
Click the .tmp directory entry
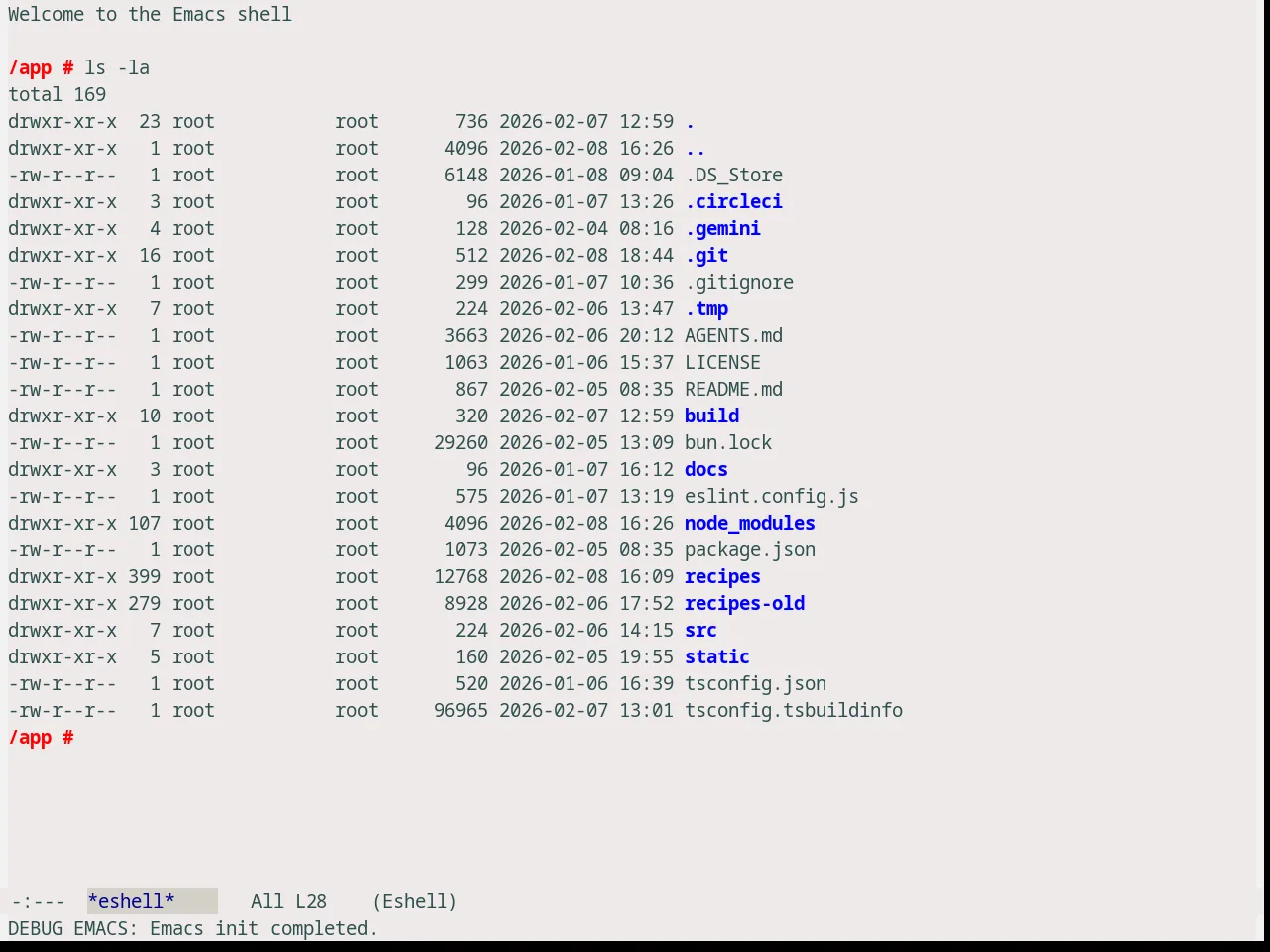706,308
